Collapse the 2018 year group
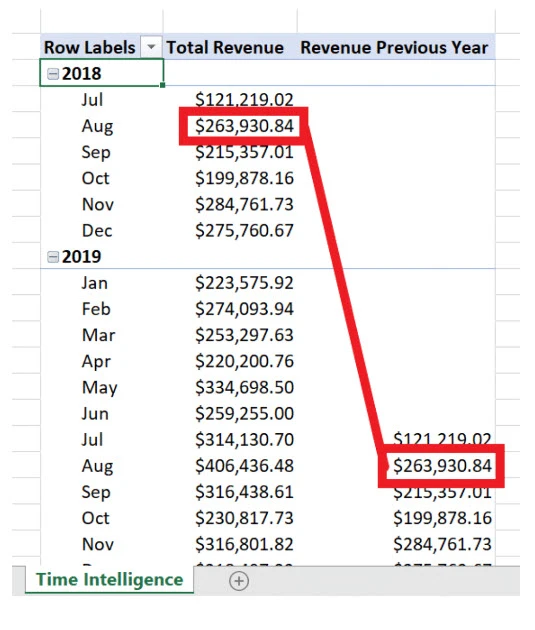535x630 pixels. [x=53, y=74]
